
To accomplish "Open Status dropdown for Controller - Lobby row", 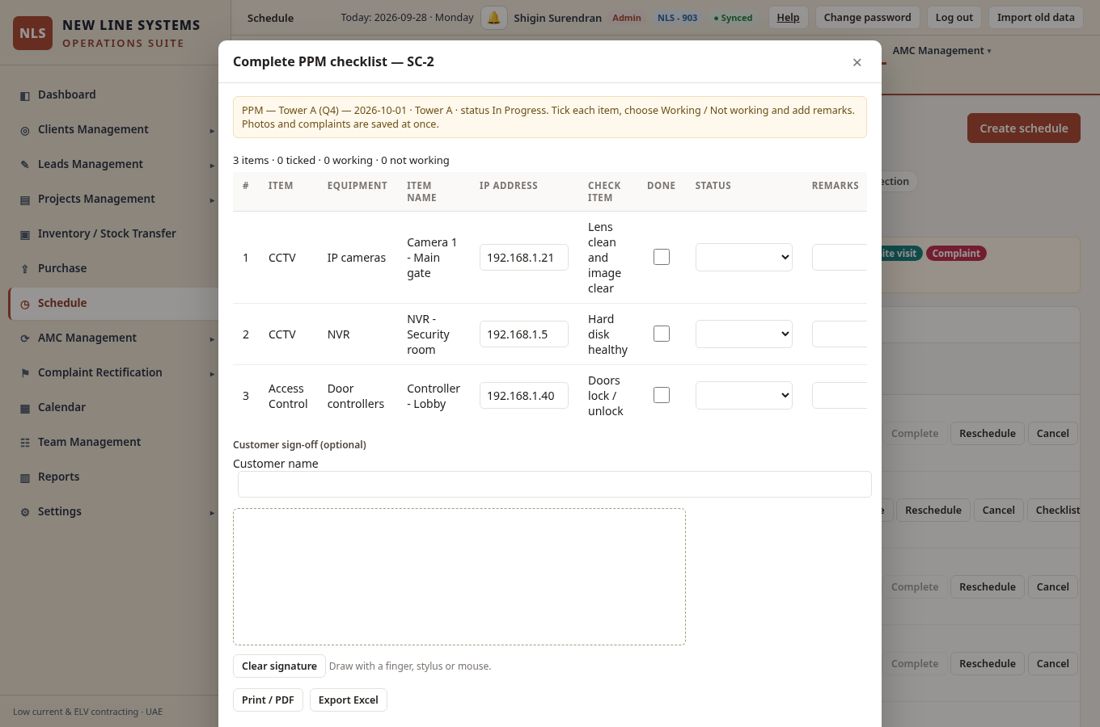I will 744,395.
